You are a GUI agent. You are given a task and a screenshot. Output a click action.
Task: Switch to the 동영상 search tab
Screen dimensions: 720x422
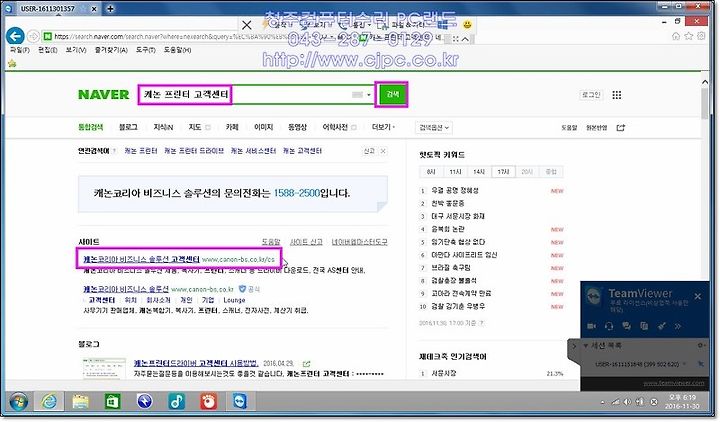tap(297, 127)
